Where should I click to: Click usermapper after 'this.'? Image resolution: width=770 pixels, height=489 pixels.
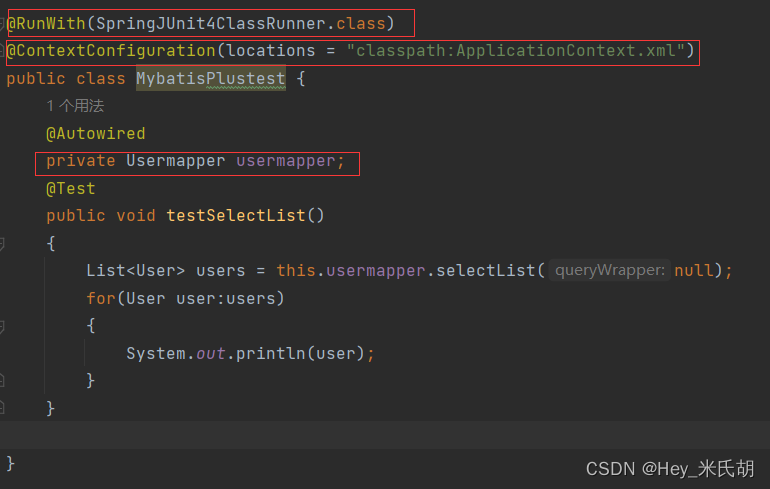pos(376,271)
